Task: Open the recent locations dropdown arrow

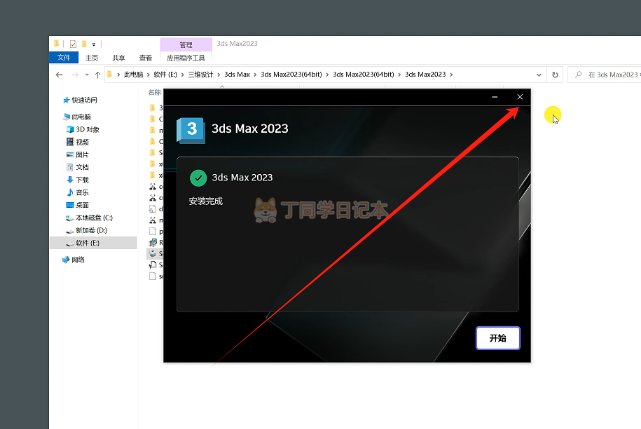Action: click(87, 75)
